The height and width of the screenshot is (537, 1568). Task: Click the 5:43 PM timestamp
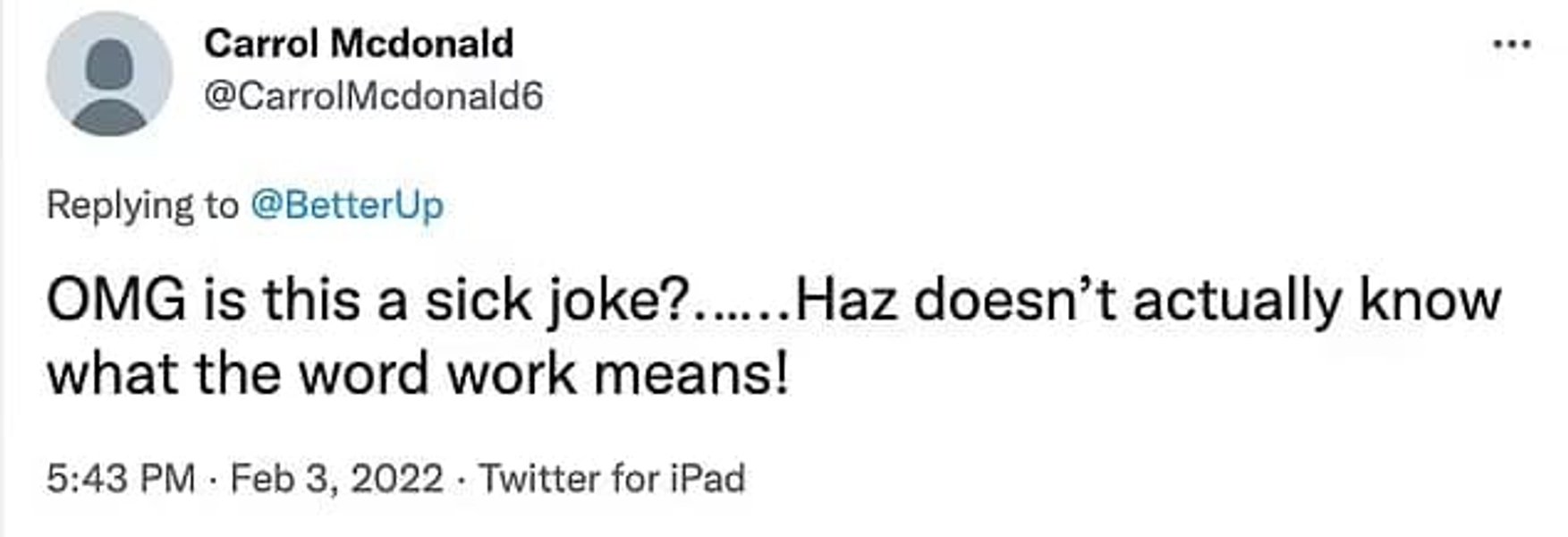coord(121,478)
